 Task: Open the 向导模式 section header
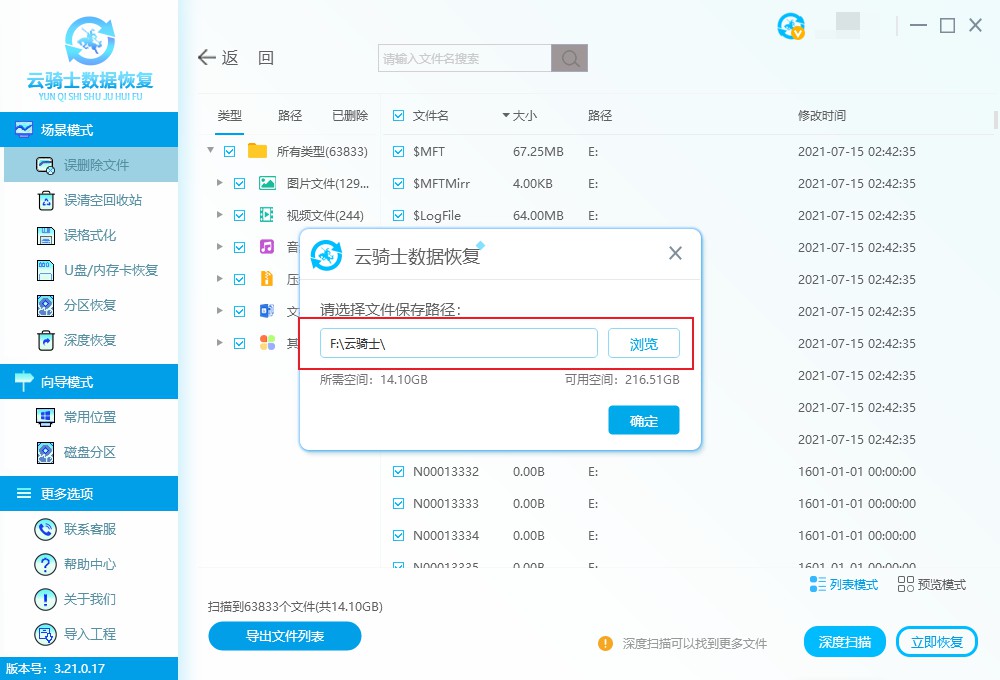tap(89, 381)
